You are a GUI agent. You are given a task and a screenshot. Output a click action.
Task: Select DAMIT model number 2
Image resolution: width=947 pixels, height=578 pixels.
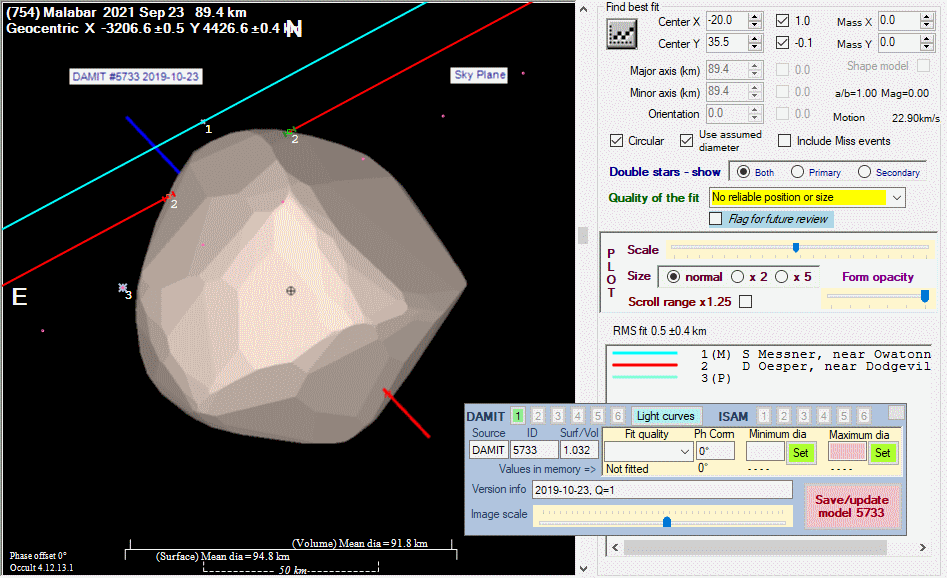(x=537, y=416)
